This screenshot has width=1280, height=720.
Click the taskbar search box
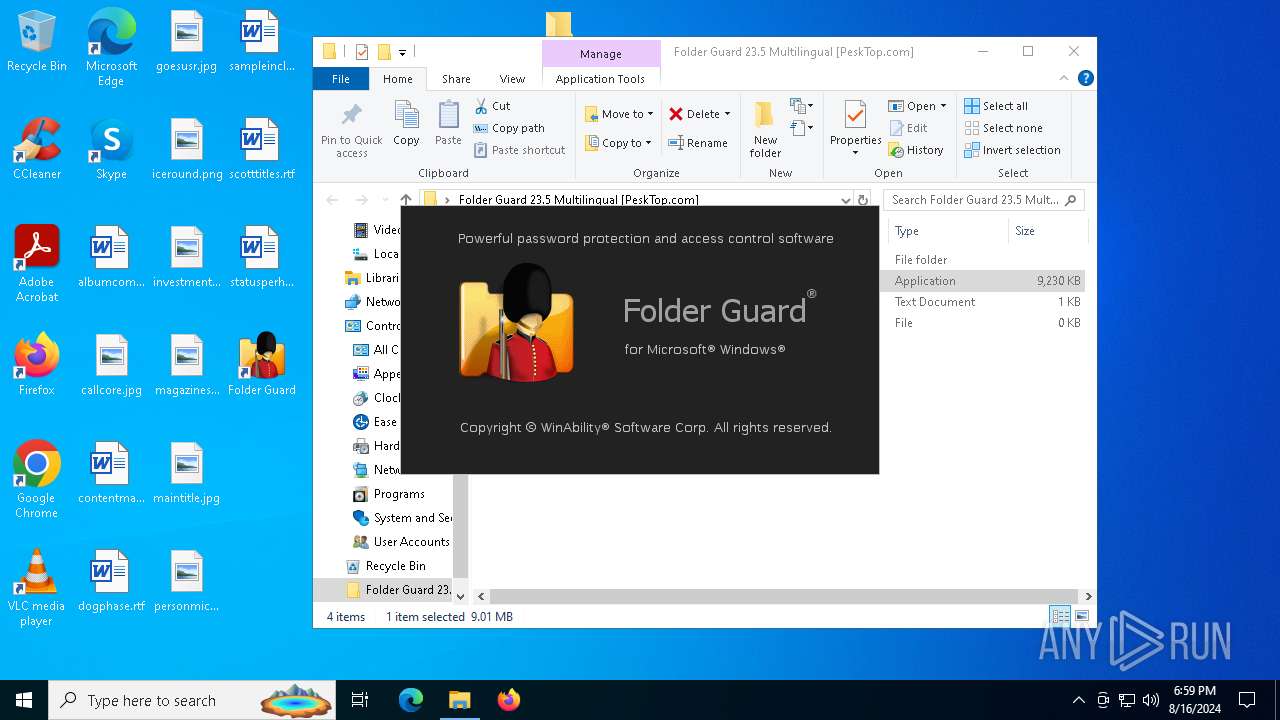click(193, 700)
